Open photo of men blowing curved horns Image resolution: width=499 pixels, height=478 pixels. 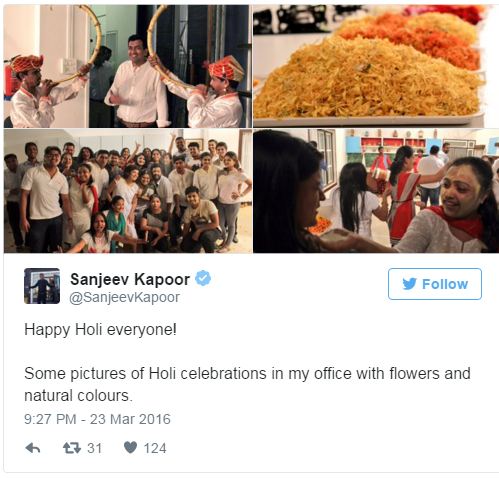click(x=128, y=66)
